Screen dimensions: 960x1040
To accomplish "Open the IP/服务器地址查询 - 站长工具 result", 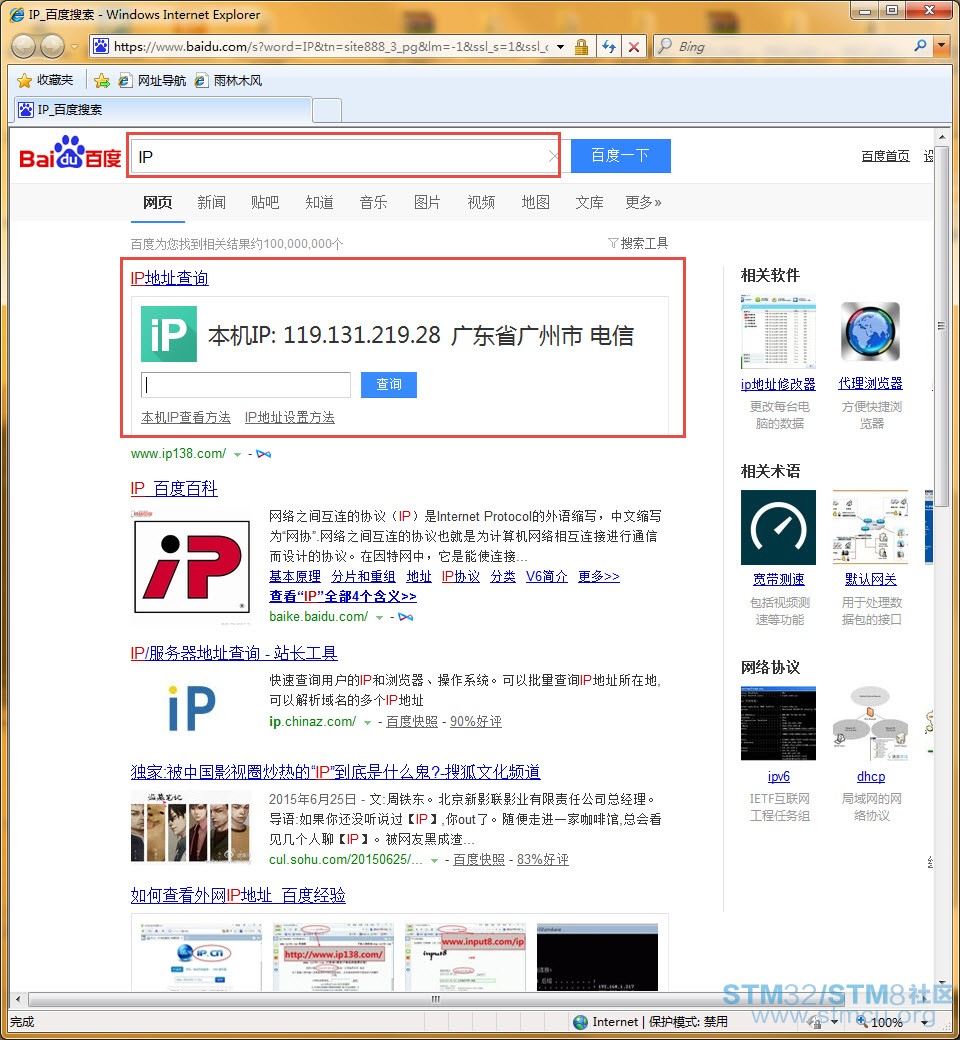I will (234, 653).
